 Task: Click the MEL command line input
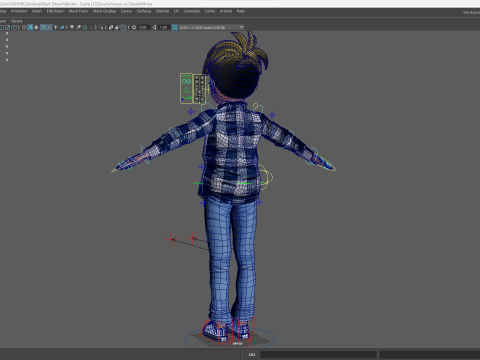tap(318, 355)
